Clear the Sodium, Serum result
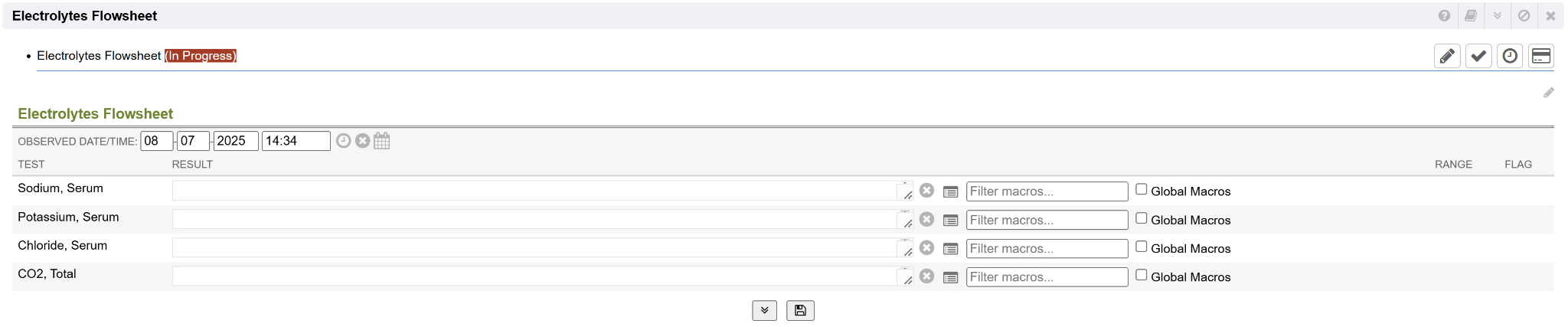Viewport: 1568px width, 327px height. (x=926, y=191)
